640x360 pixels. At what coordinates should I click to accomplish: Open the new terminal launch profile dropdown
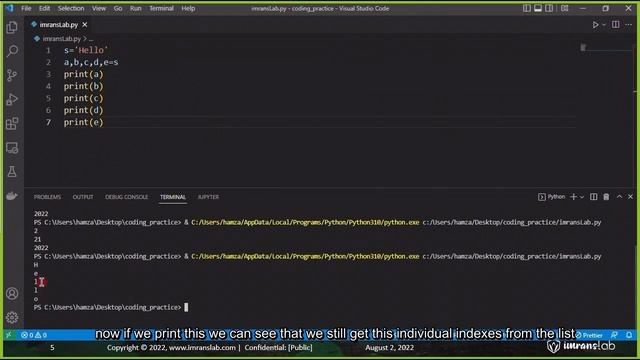pos(582,197)
